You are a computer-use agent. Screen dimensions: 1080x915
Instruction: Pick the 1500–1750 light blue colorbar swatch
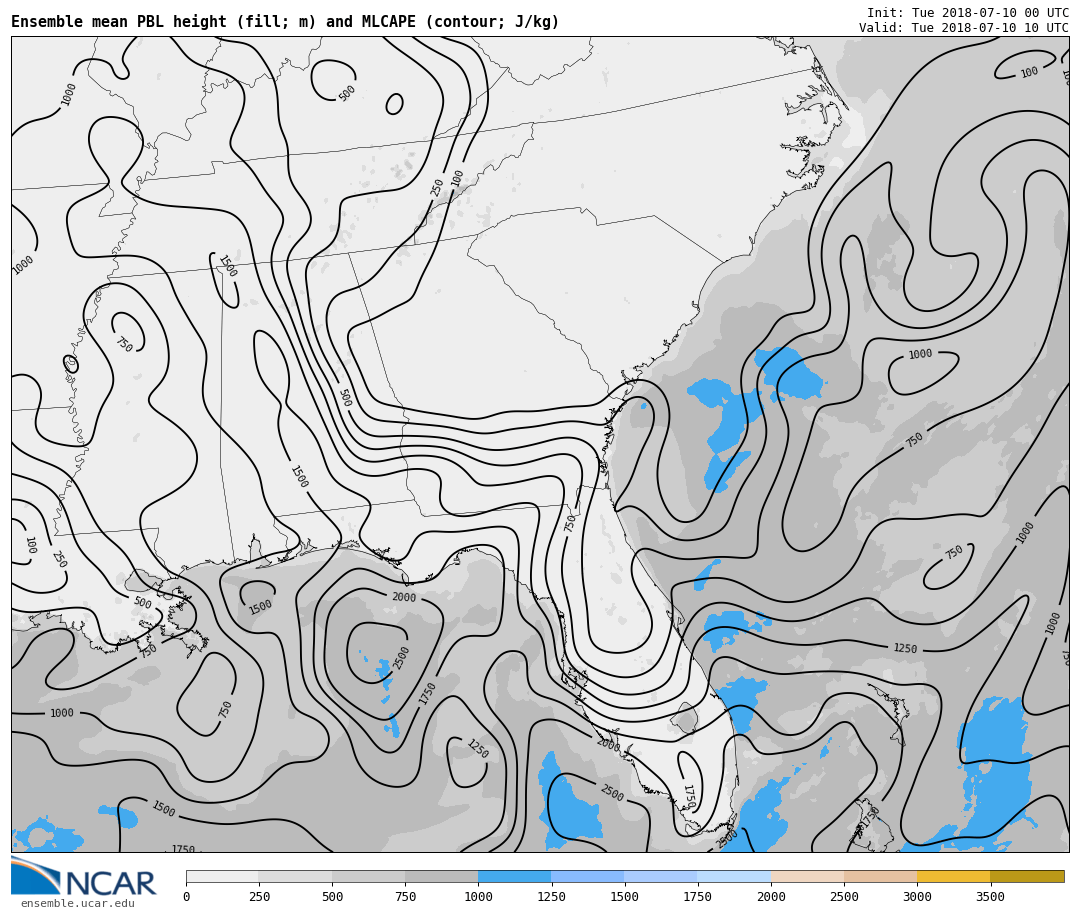(x=660, y=876)
